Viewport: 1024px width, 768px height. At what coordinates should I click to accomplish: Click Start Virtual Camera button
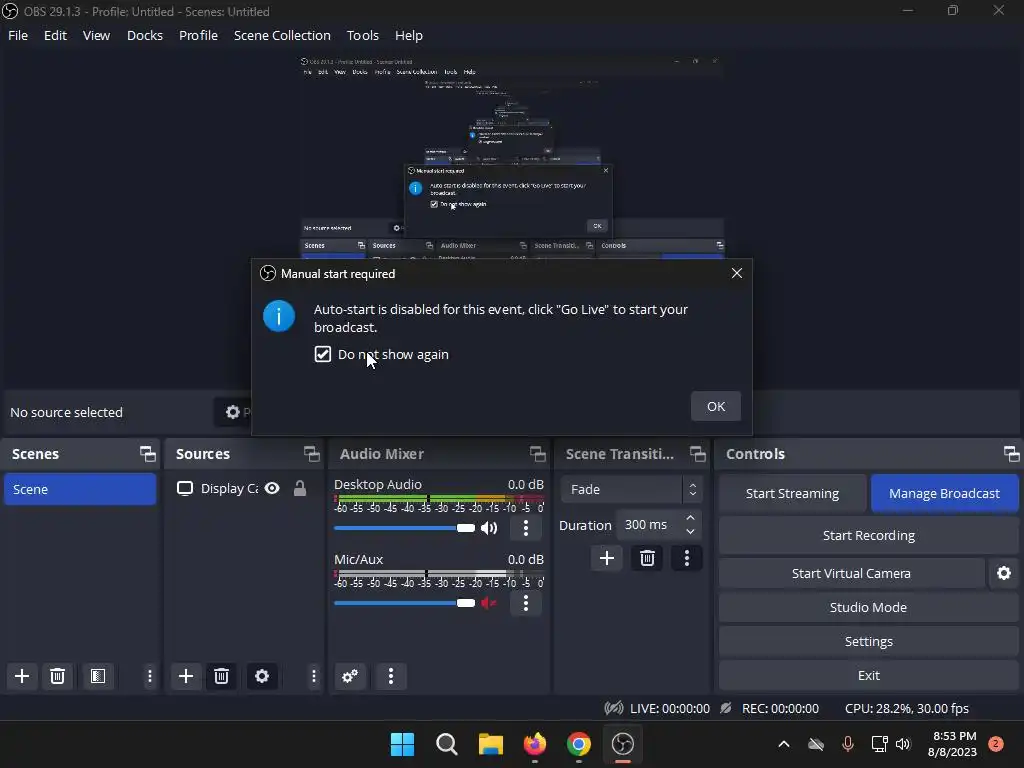tap(852, 573)
